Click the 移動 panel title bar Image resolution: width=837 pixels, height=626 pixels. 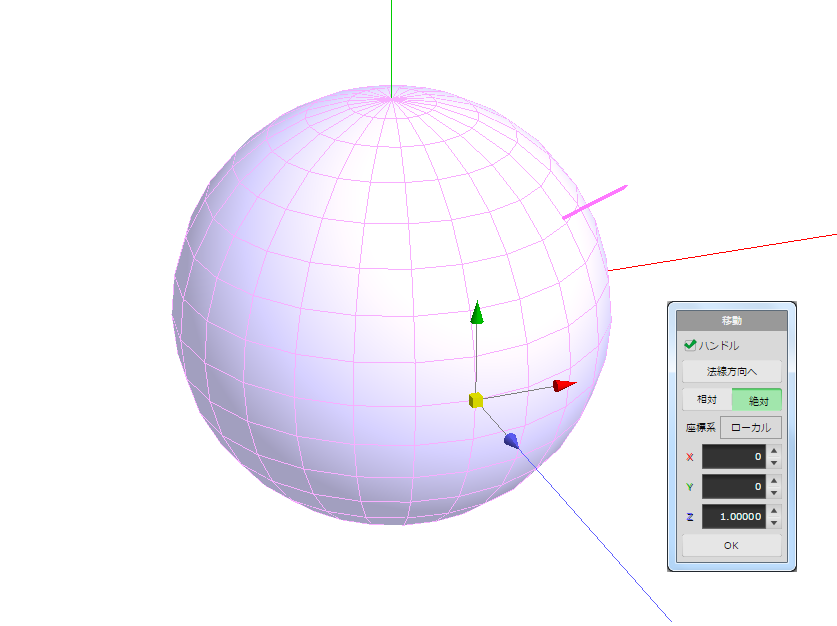click(731, 321)
